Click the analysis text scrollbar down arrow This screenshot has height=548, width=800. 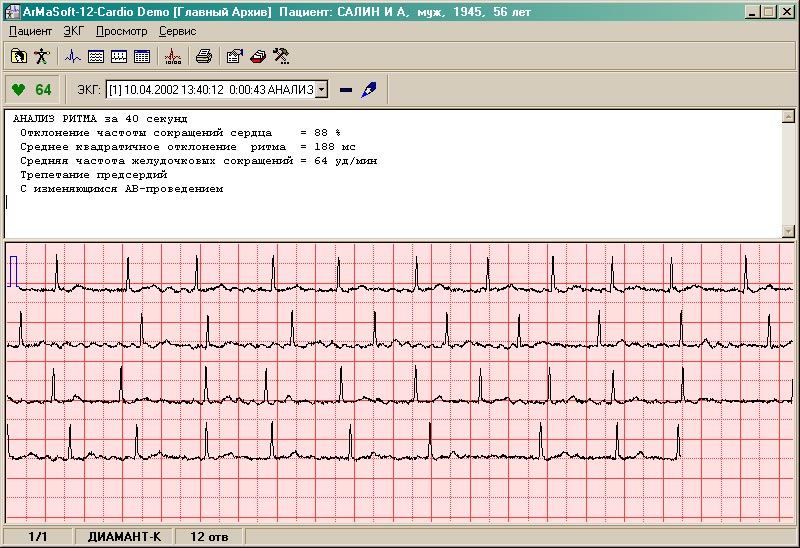788,231
